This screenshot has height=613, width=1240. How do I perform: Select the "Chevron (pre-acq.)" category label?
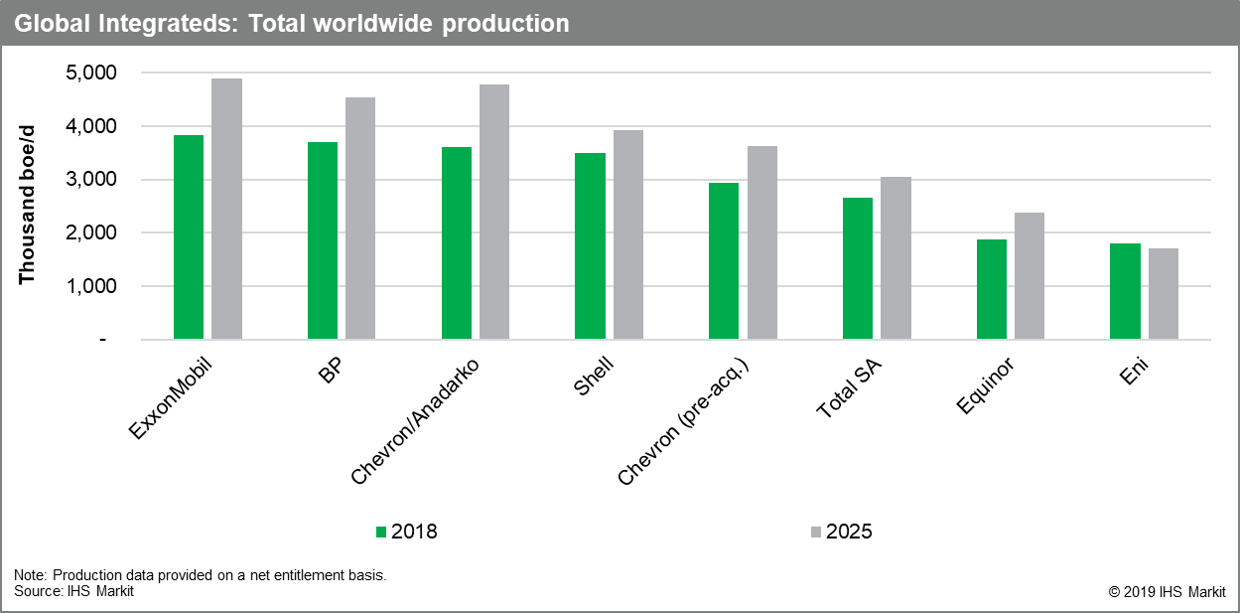coord(683,421)
